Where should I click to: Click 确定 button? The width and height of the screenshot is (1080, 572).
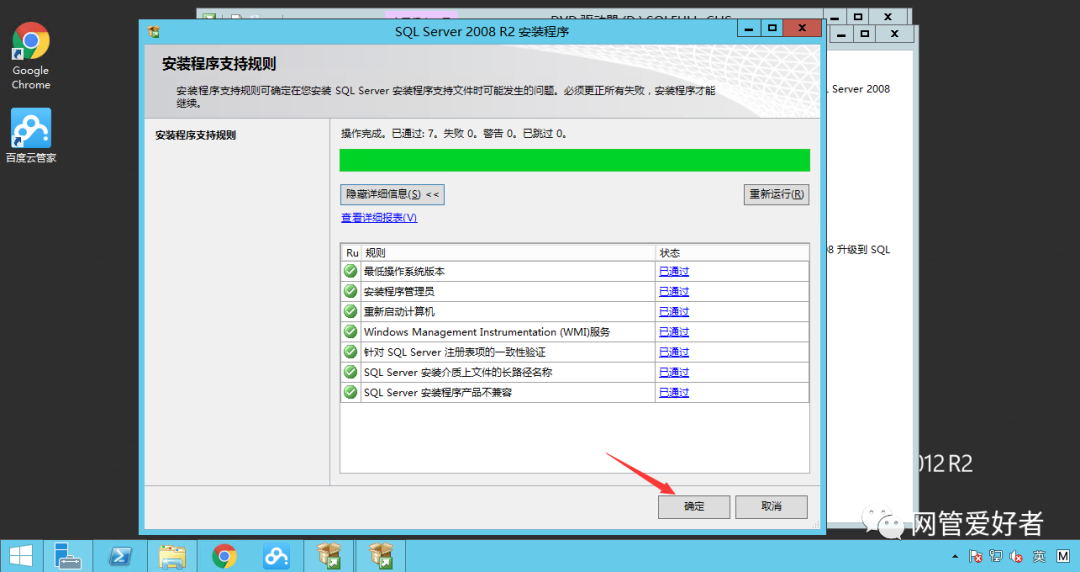[x=694, y=507]
